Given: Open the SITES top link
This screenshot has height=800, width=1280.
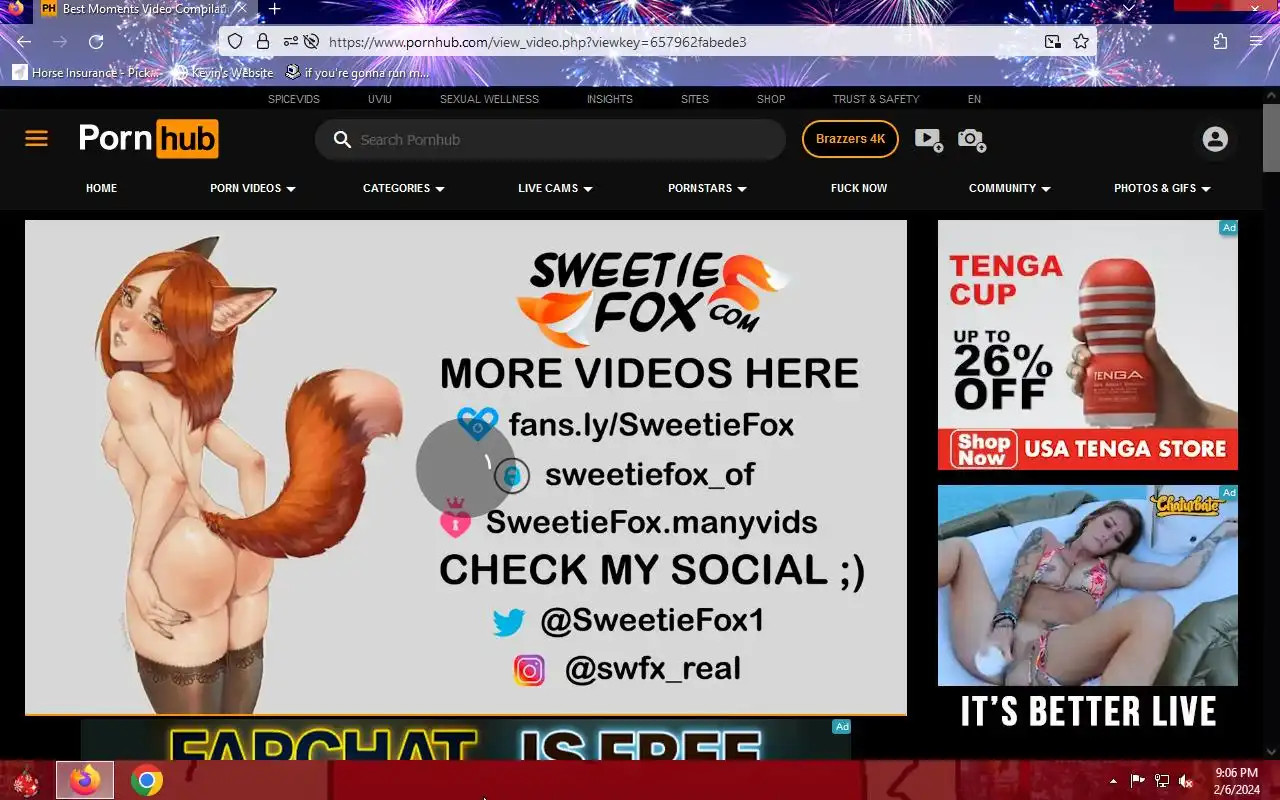Looking at the screenshot, I should click(x=695, y=99).
